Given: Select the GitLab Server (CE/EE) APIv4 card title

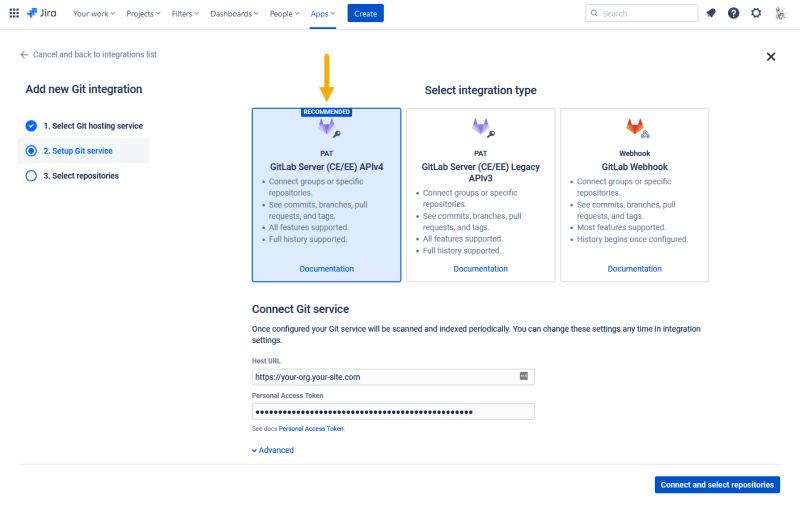Looking at the screenshot, I should 327,167.
